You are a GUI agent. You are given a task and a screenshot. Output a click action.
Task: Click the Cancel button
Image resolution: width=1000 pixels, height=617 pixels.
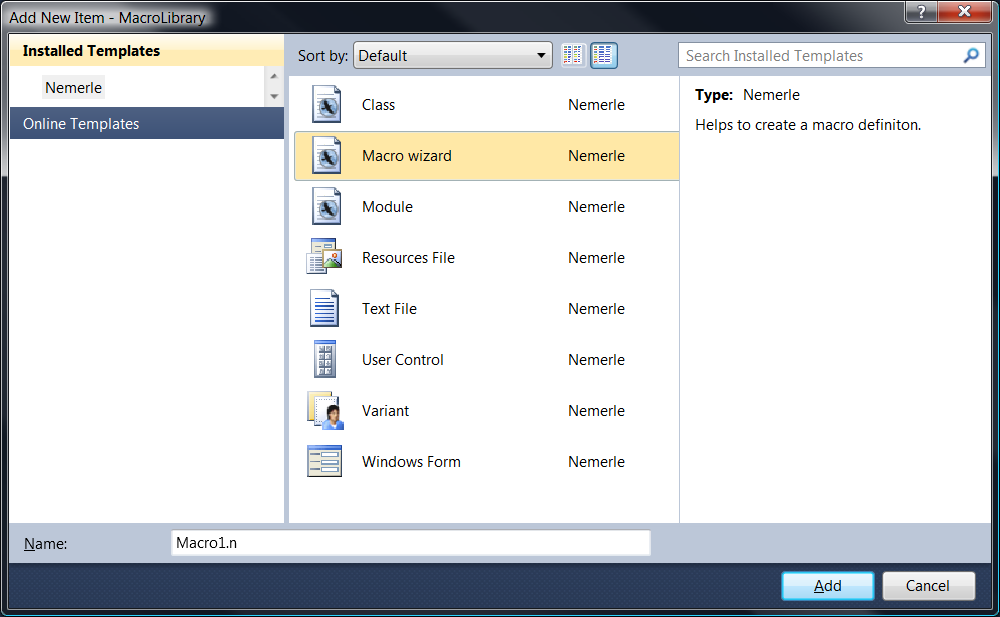(x=927, y=586)
